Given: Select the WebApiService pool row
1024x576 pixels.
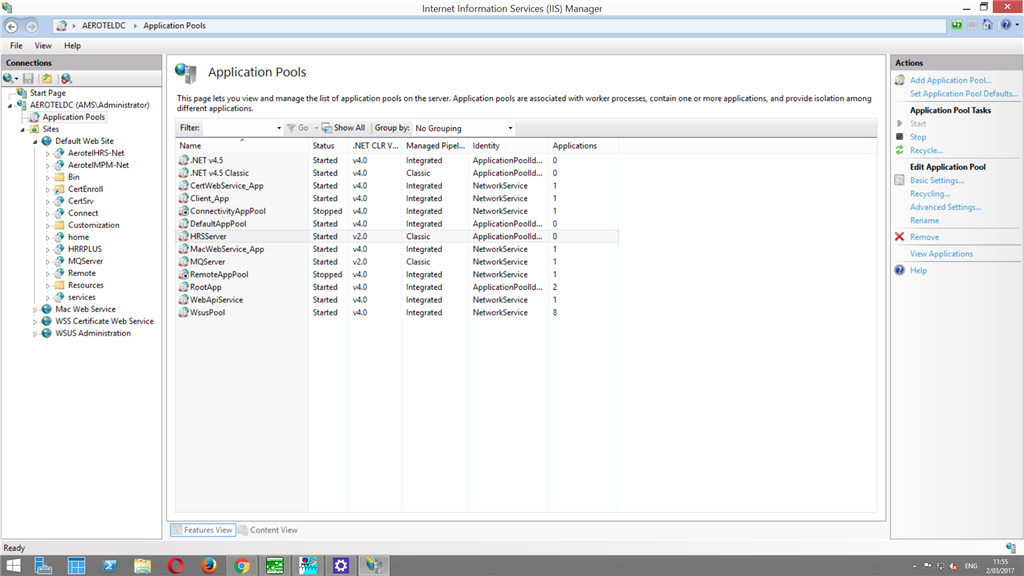Looking at the screenshot, I should pos(397,300).
